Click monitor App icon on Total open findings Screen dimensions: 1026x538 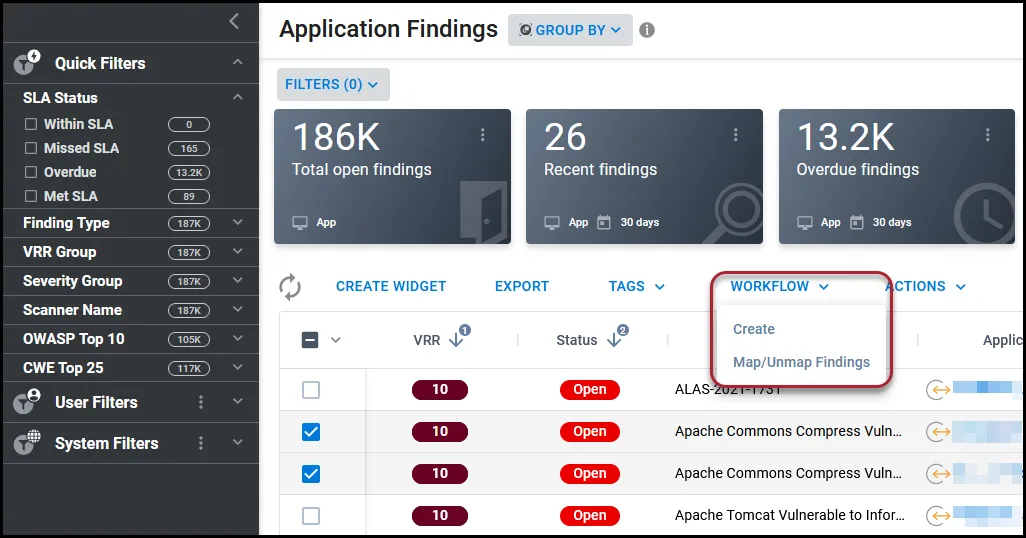(x=300, y=223)
